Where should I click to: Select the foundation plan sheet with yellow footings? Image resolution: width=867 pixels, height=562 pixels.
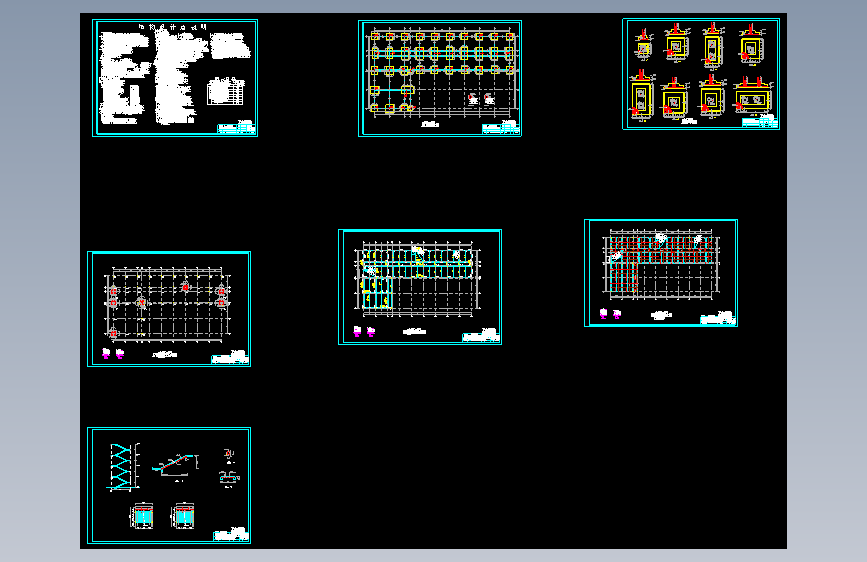pos(440,79)
